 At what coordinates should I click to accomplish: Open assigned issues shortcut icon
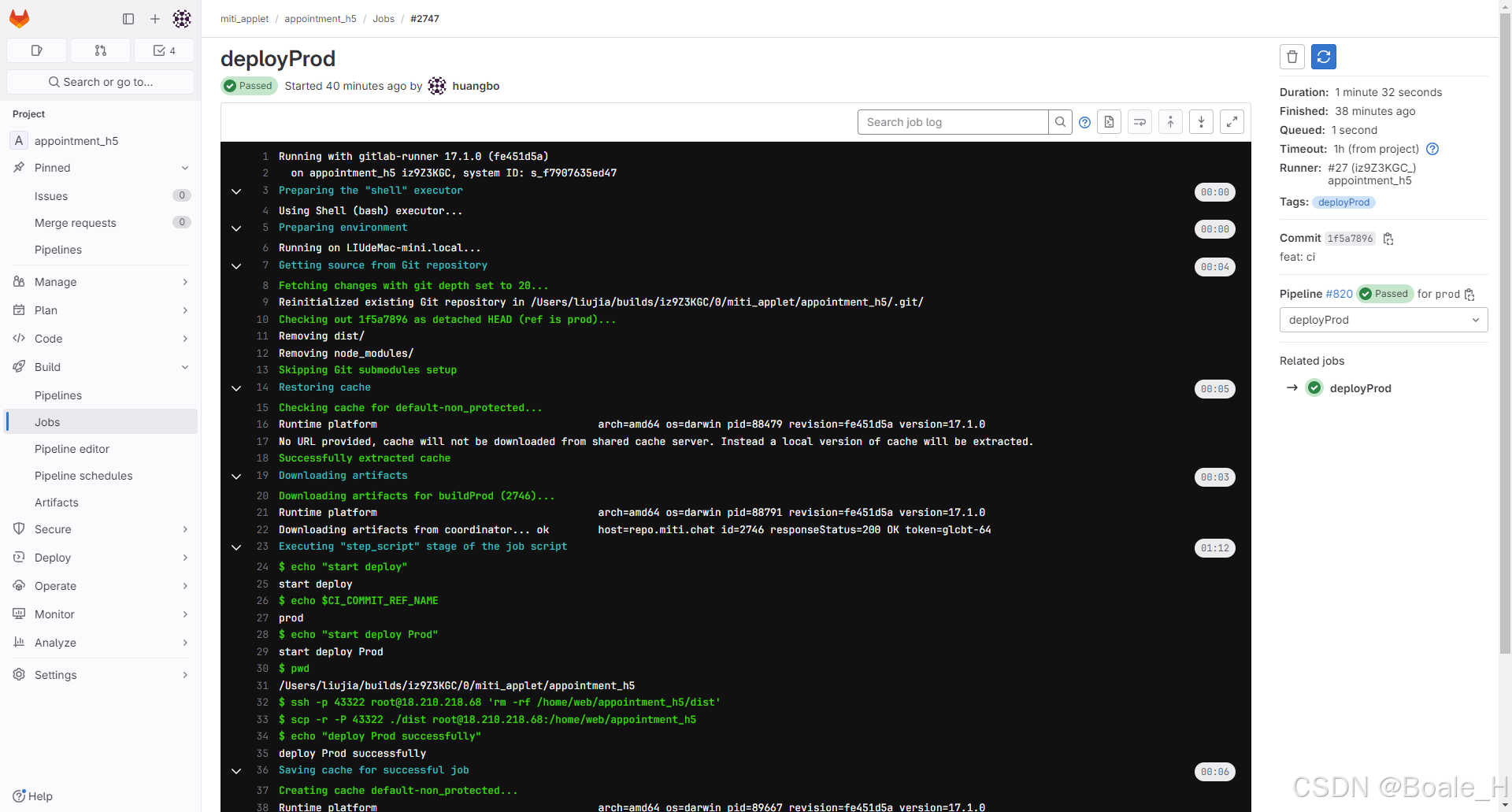(36, 50)
